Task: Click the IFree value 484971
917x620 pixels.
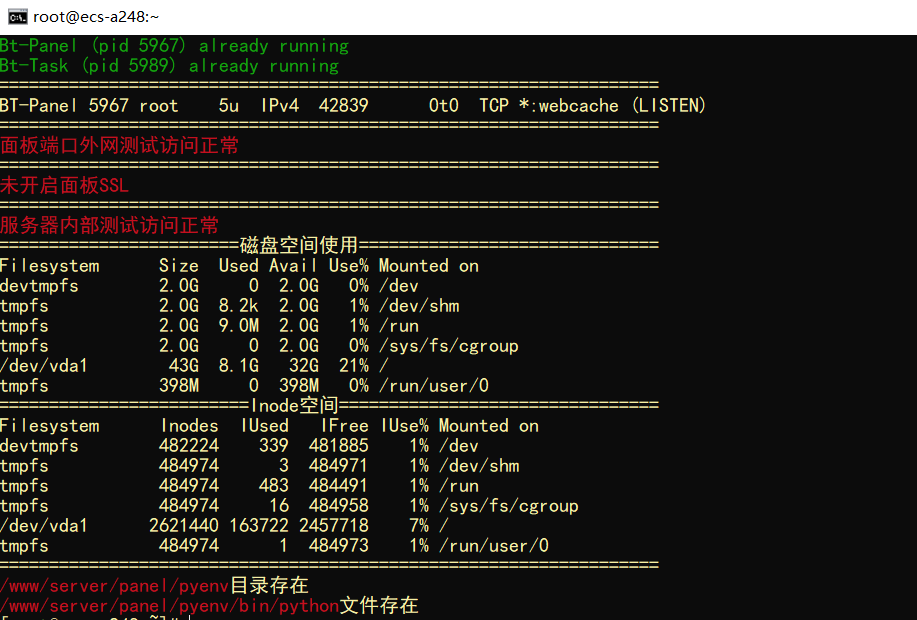Action: tap(339, 466)
